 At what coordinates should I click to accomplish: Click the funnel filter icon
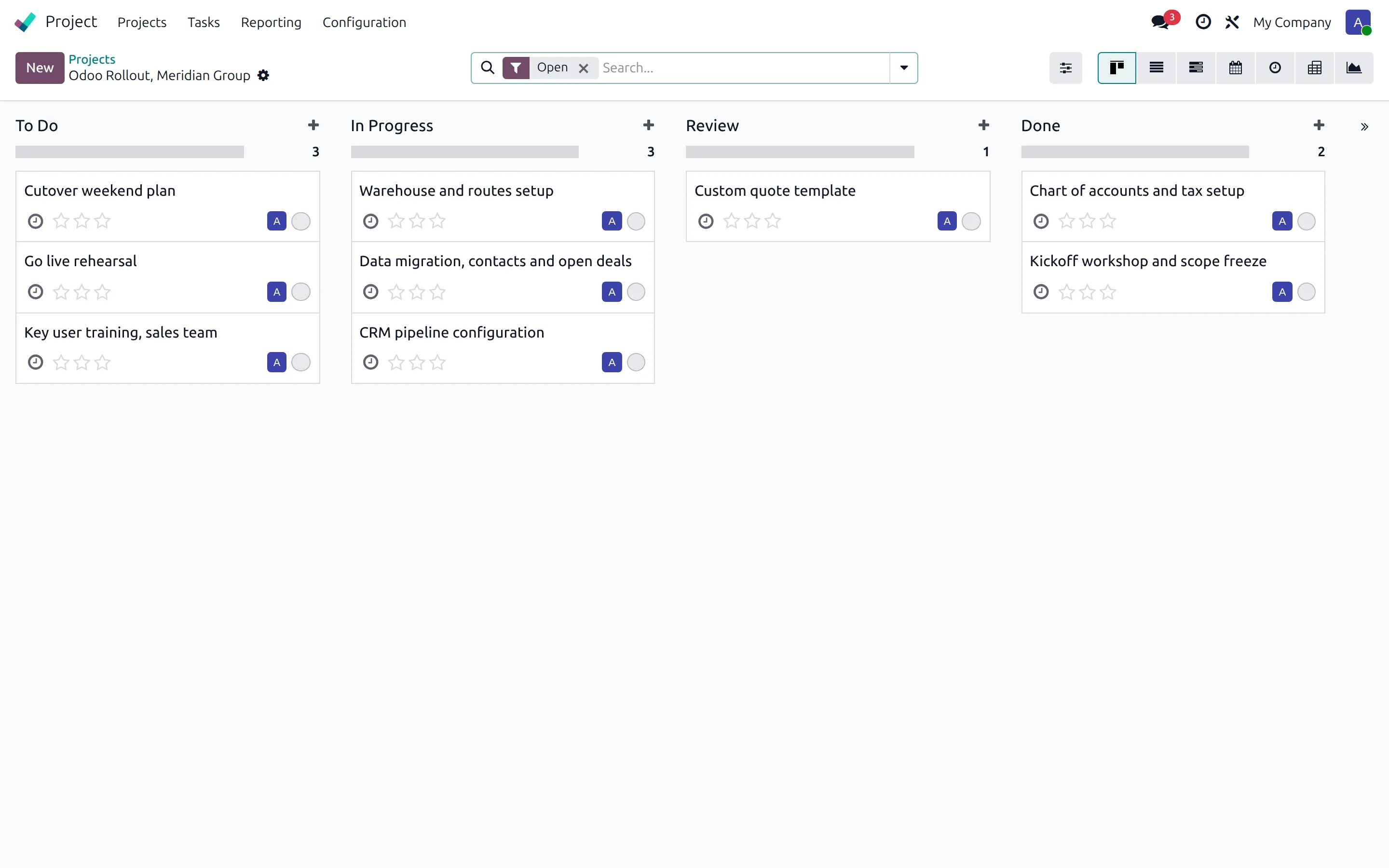[516, 68]
